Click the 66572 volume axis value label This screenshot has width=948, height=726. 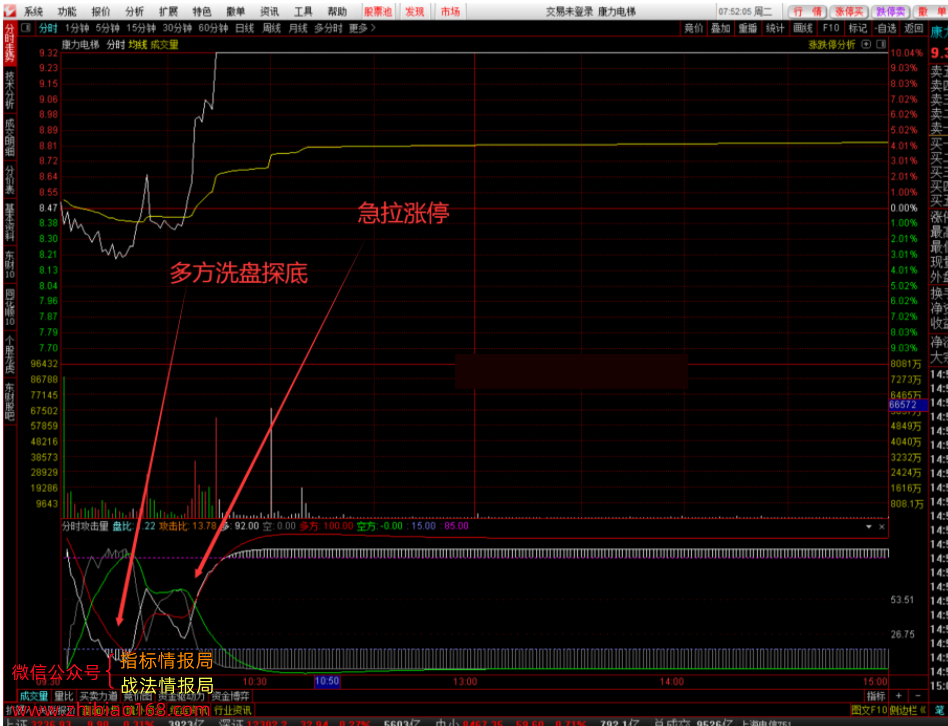(x=907, y=405)
